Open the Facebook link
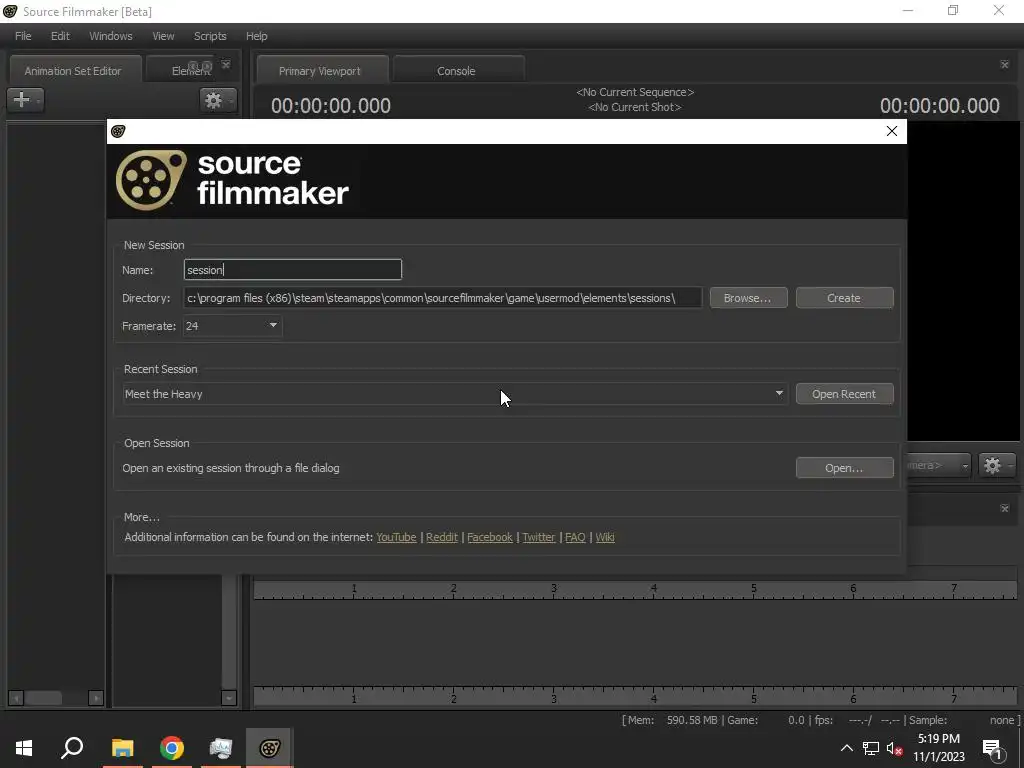The height and width of the screenshot is (768, 1024). (x=490, y=537)
